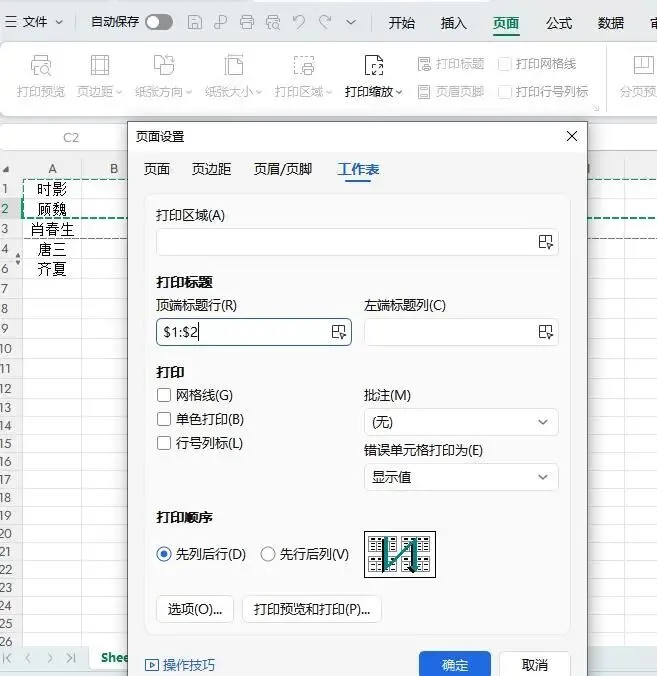This screenshot has height=676, width=657.
Task: Click range picker icon in 打印区域 field
Action: pos(545,242)
